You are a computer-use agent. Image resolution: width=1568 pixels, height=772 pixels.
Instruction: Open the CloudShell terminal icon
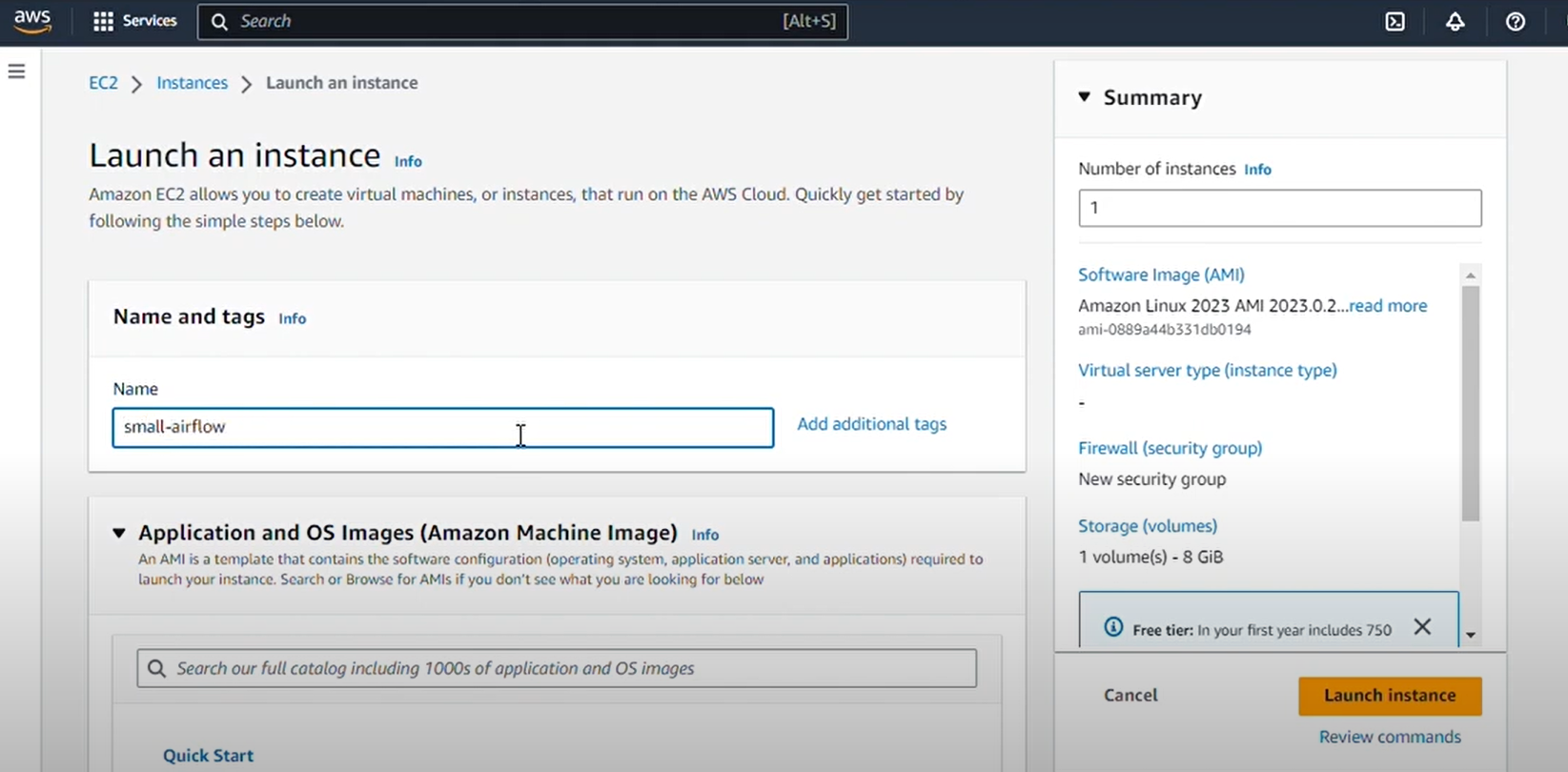pos(1395,22)
